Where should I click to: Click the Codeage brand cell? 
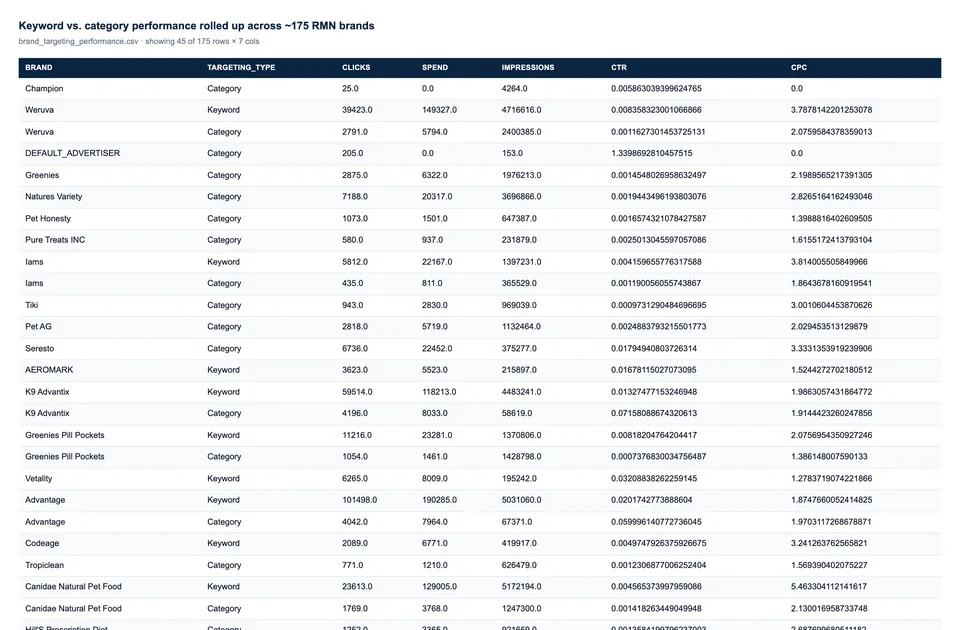(x=42, y=543)
